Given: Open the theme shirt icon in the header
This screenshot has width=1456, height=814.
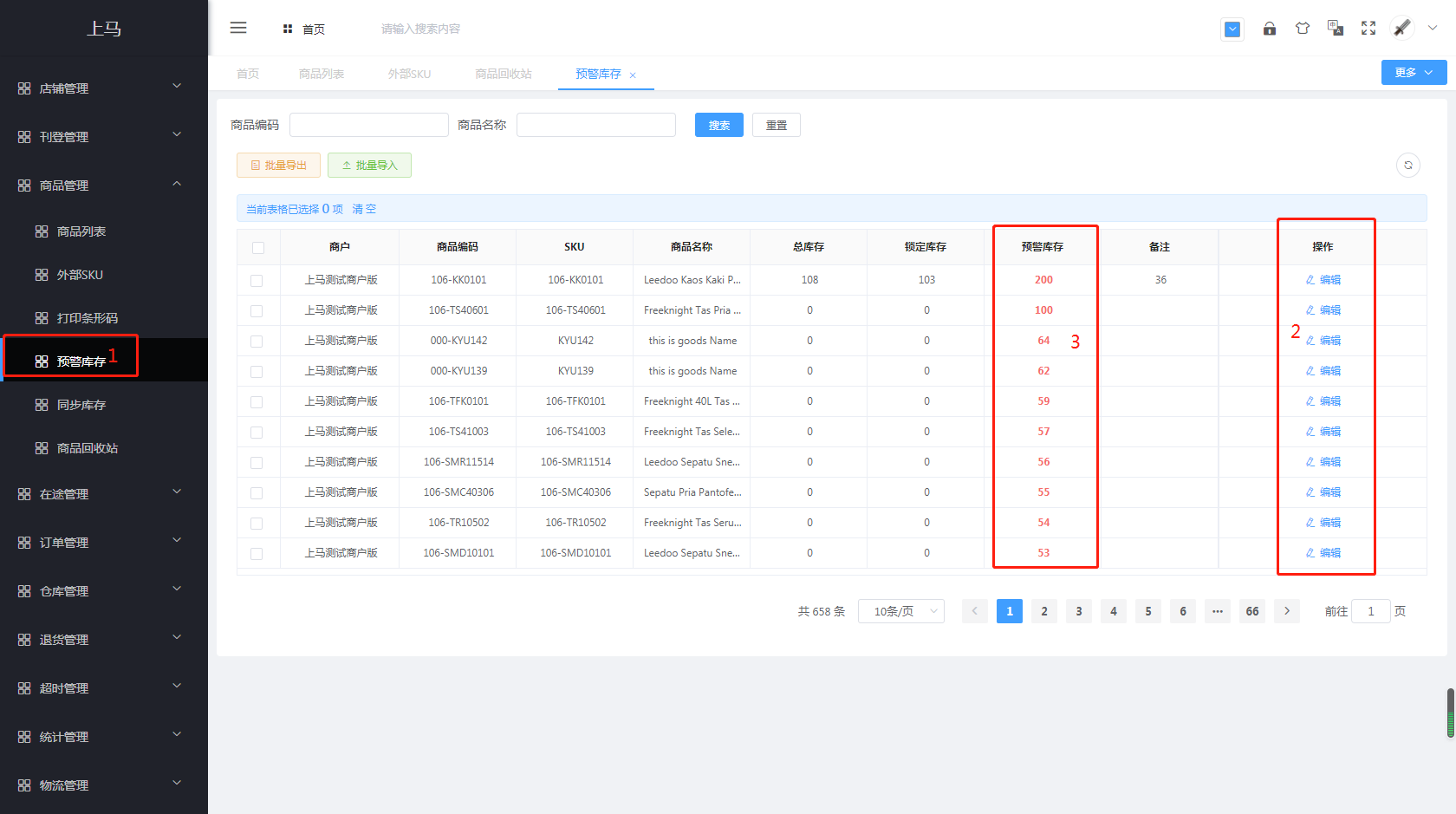Looking at the screenshot, I should (1303, 29).
